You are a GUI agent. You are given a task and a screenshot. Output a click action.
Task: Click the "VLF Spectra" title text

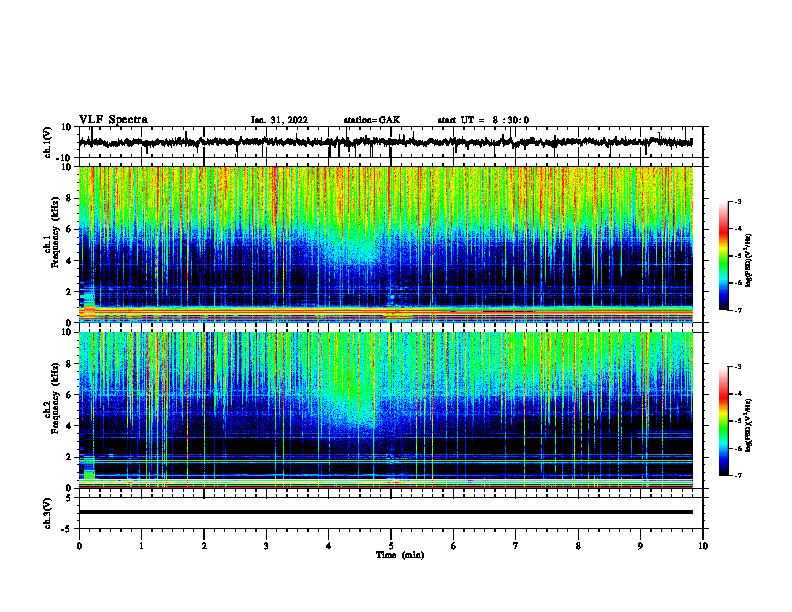113,120
